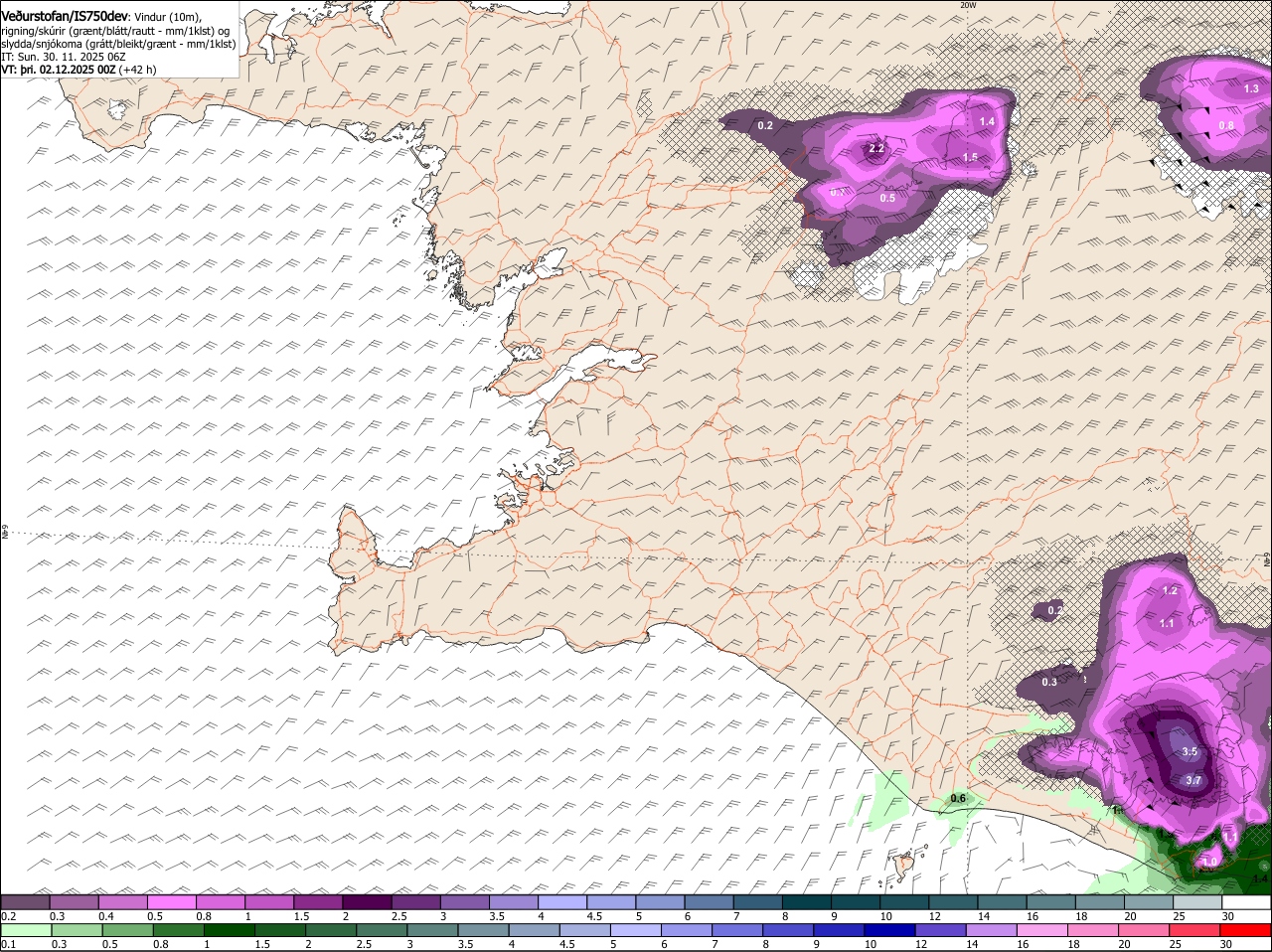Viewport: 1272px width, 952px height.
Task: Pick the lower legend swatch between 1 and 1.5
Action: coord(229,930)
